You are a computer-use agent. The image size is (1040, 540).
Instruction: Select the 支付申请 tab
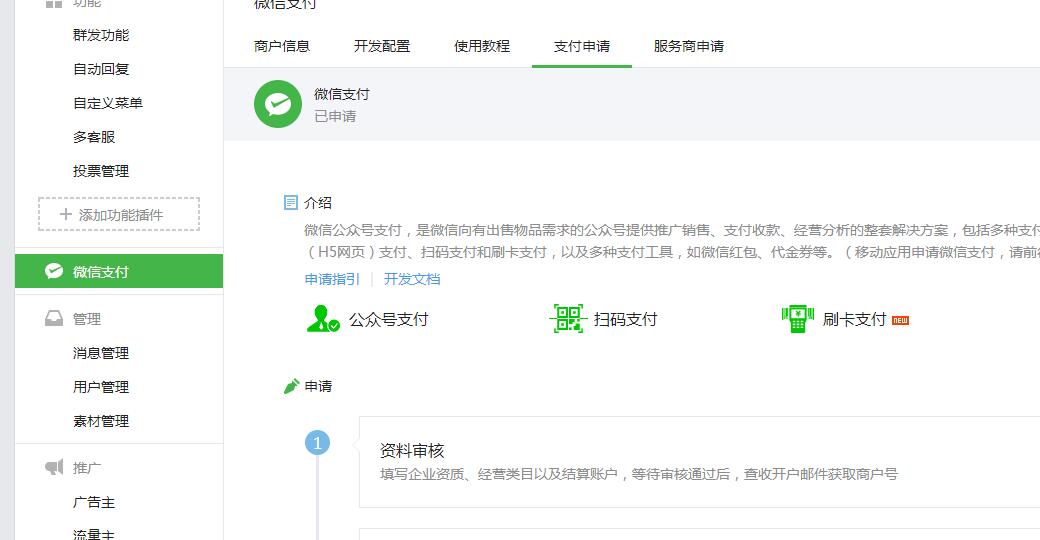click(582, 46)
